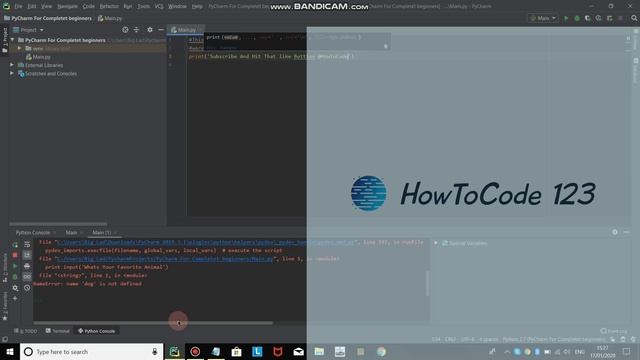The image size is (640, 360).
Task: Open the Project view dropdown
Action: click(28, 30)
